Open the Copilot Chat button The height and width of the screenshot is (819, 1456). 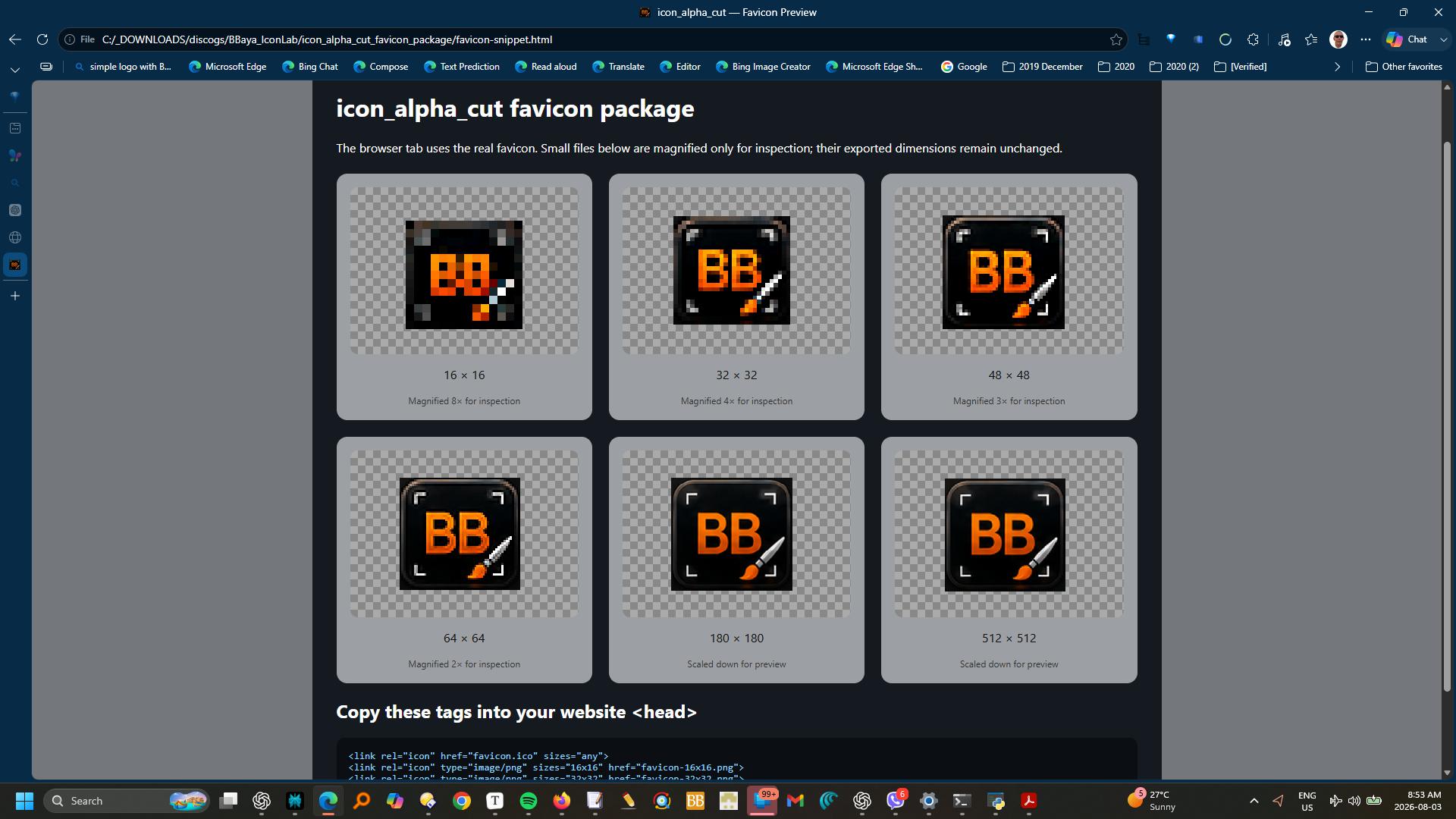pyautogui.click(x=1407, y=39)
